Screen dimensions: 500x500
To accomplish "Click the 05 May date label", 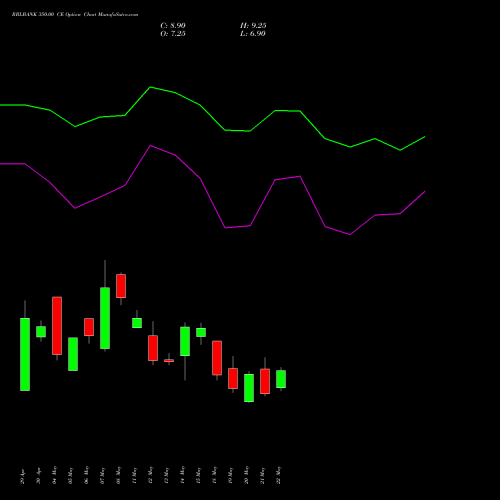I will pyautogui.click(x=70, y=475).
